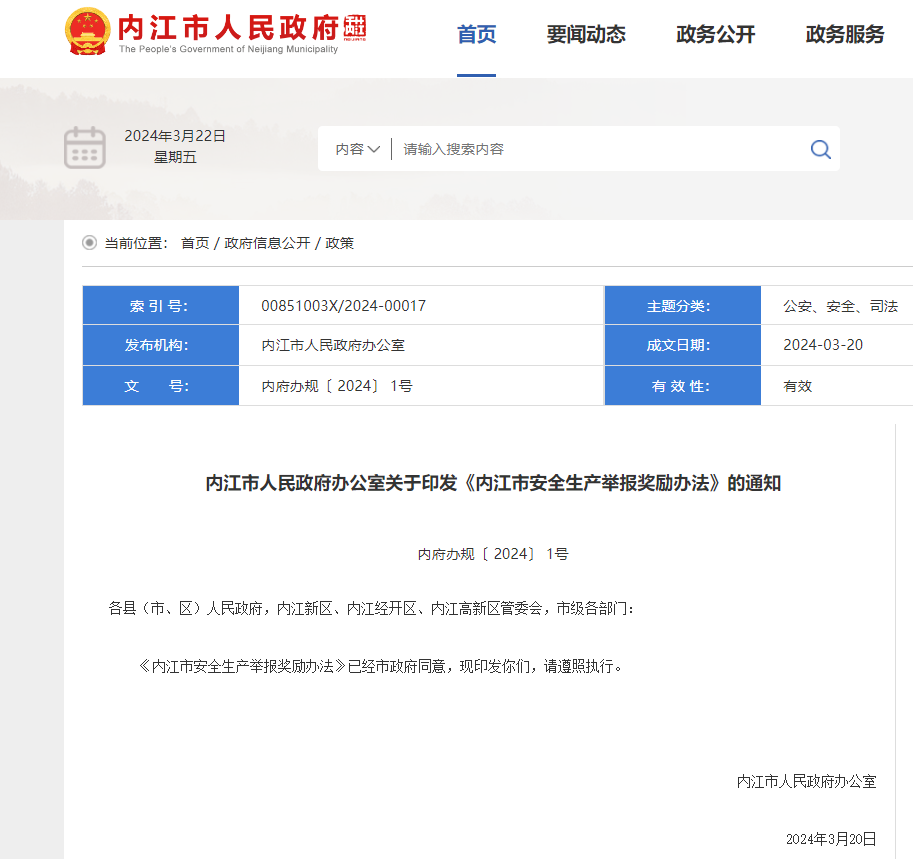
Task: Click the index number 00851003X/2024-00017
Action: tap(343, 306)
